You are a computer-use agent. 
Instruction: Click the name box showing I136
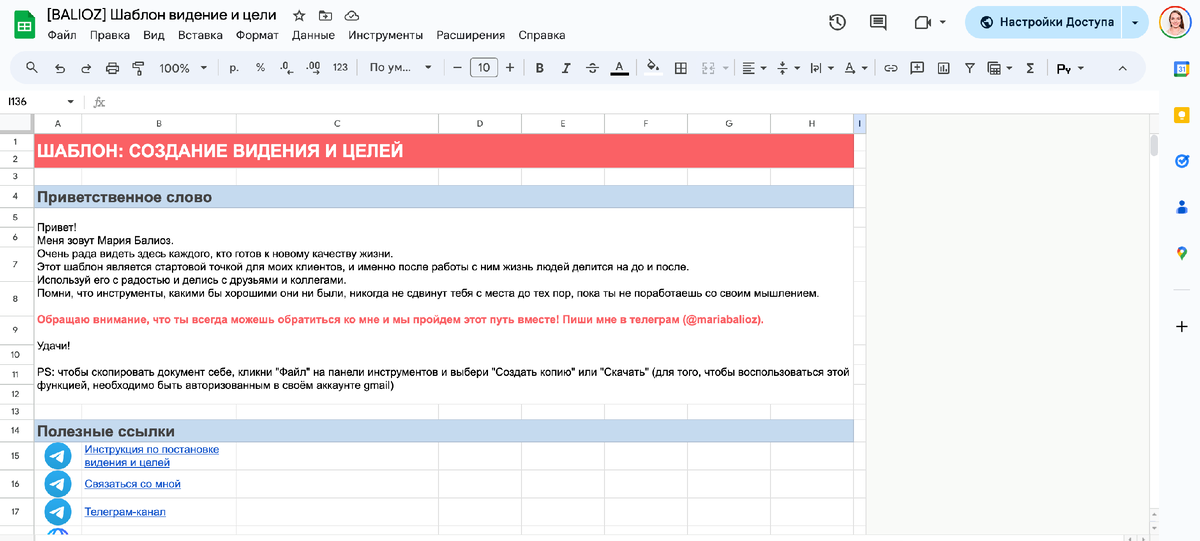point(32,101)
